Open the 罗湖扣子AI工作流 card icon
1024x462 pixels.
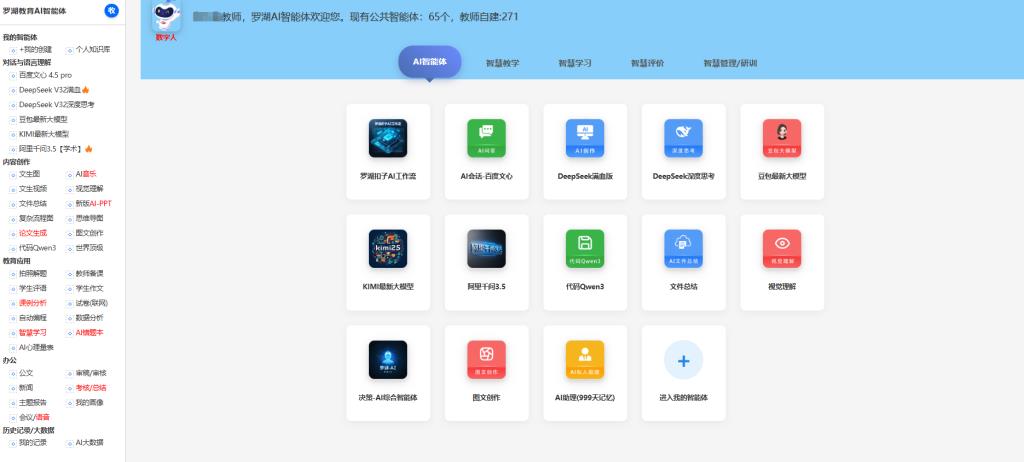coord(388,138)
